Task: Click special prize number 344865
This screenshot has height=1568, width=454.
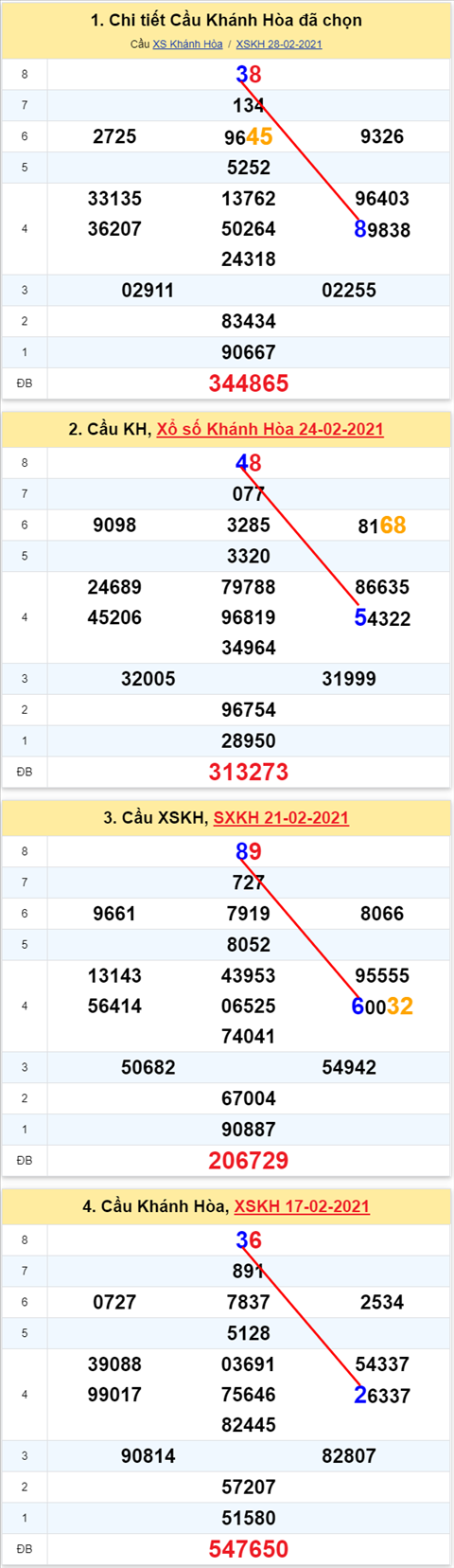Action: click(x=249, y=383)
